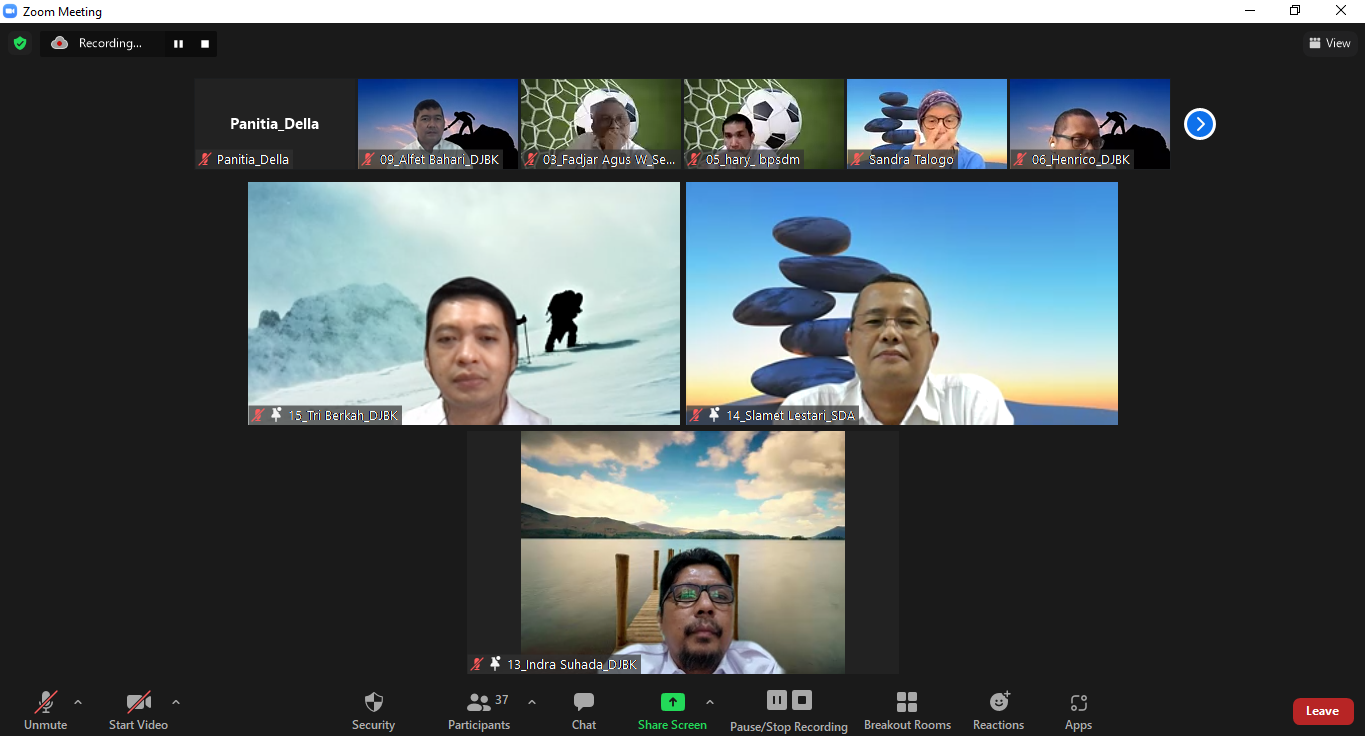Viewport: 1365px width, 736px height.
Task: Click muted mic icon on Panitia_Della label
Action: pyautogui.click(x=206, y=159)
